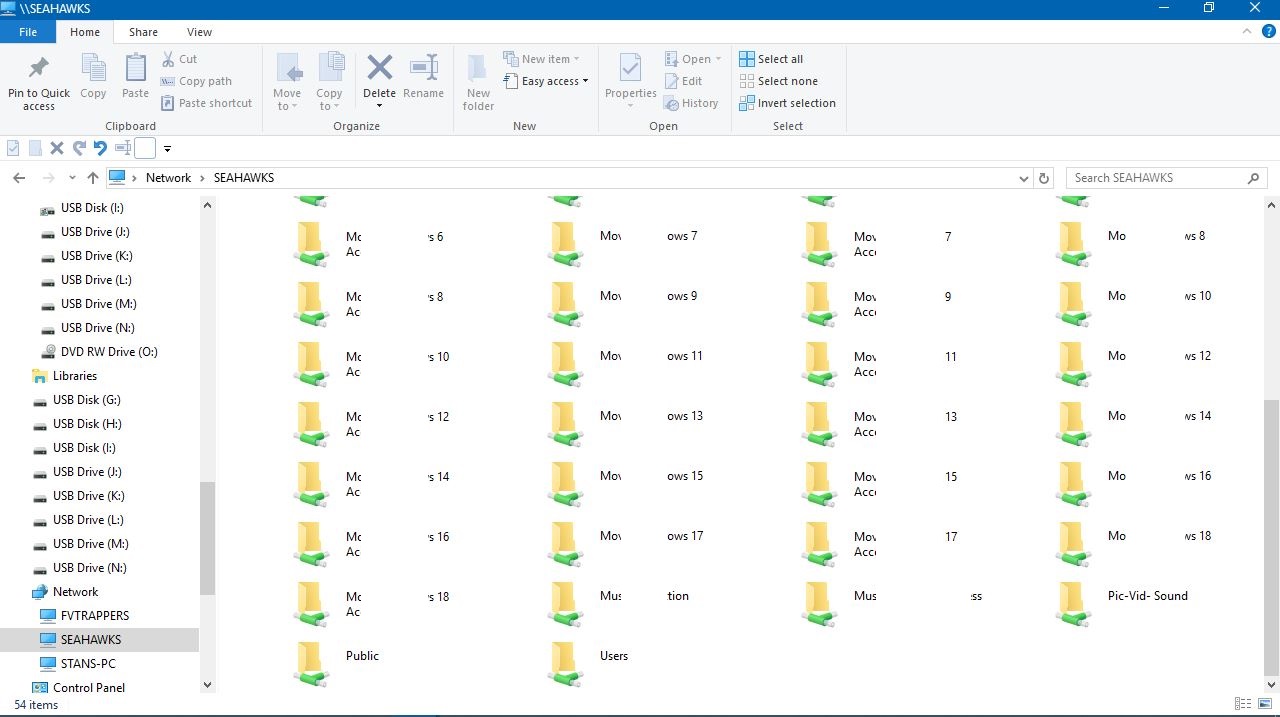Image resolution: width=1280 pixels, height=717 pixels.
Task: Switch to the View ribbon tab
Action: [x=199, y=32]
